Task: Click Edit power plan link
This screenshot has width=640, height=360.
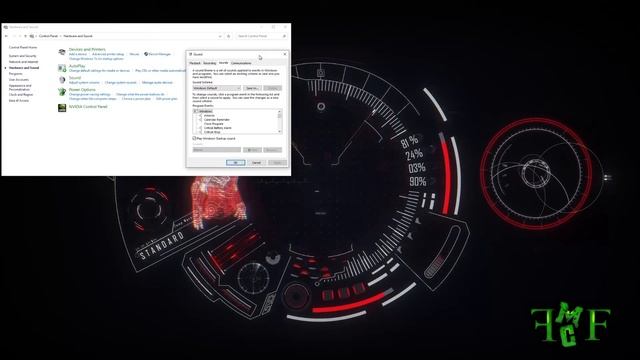Action: (167, 99)
